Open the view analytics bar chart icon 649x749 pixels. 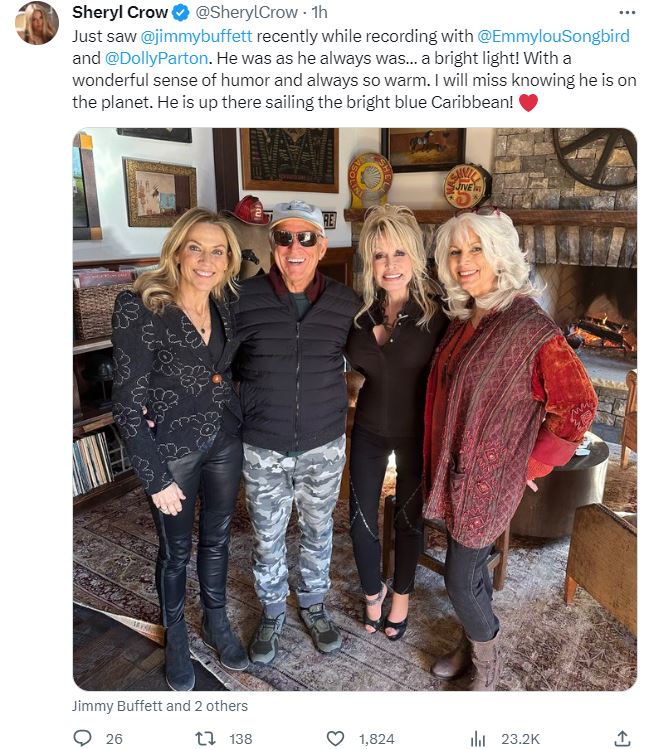pyautogui.click(x=478, y=738)
